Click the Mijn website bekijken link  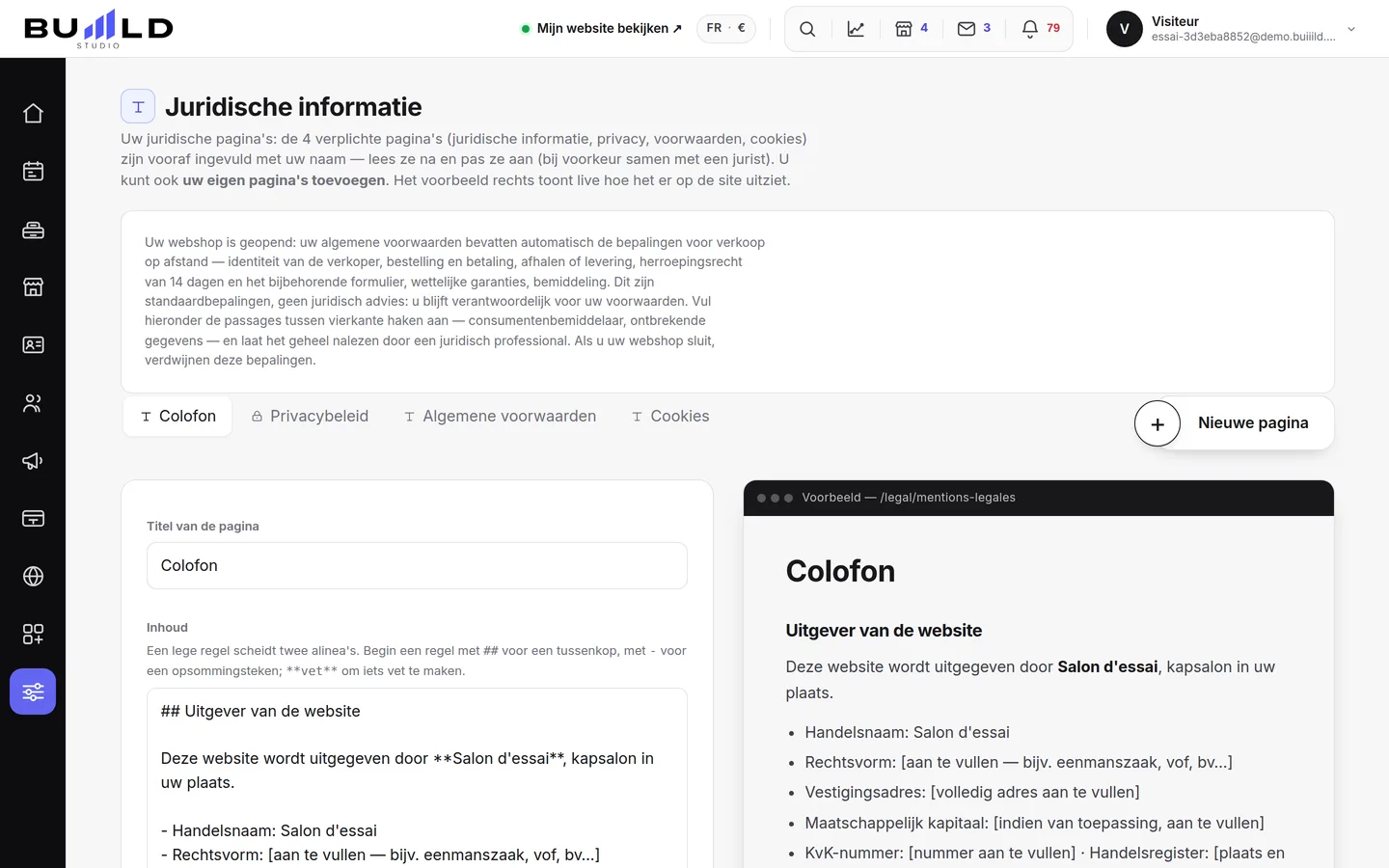(x=601, y=29)
